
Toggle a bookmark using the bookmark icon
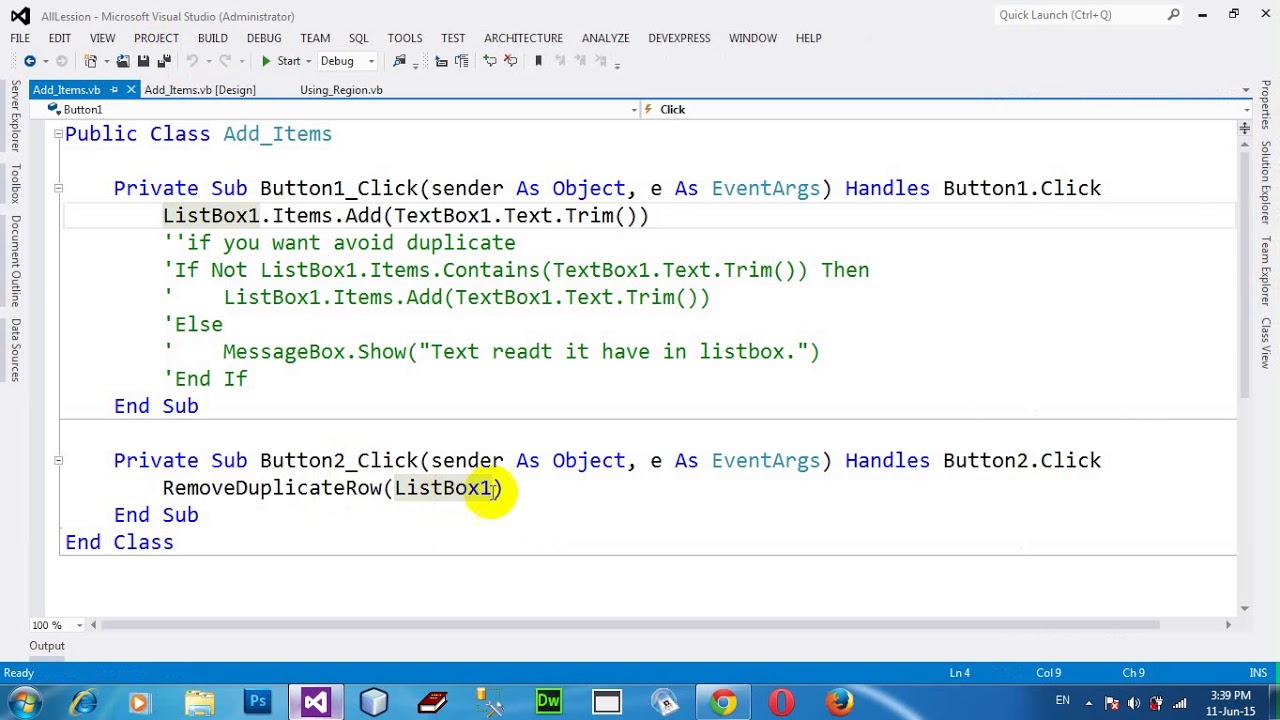pos(538,61)
